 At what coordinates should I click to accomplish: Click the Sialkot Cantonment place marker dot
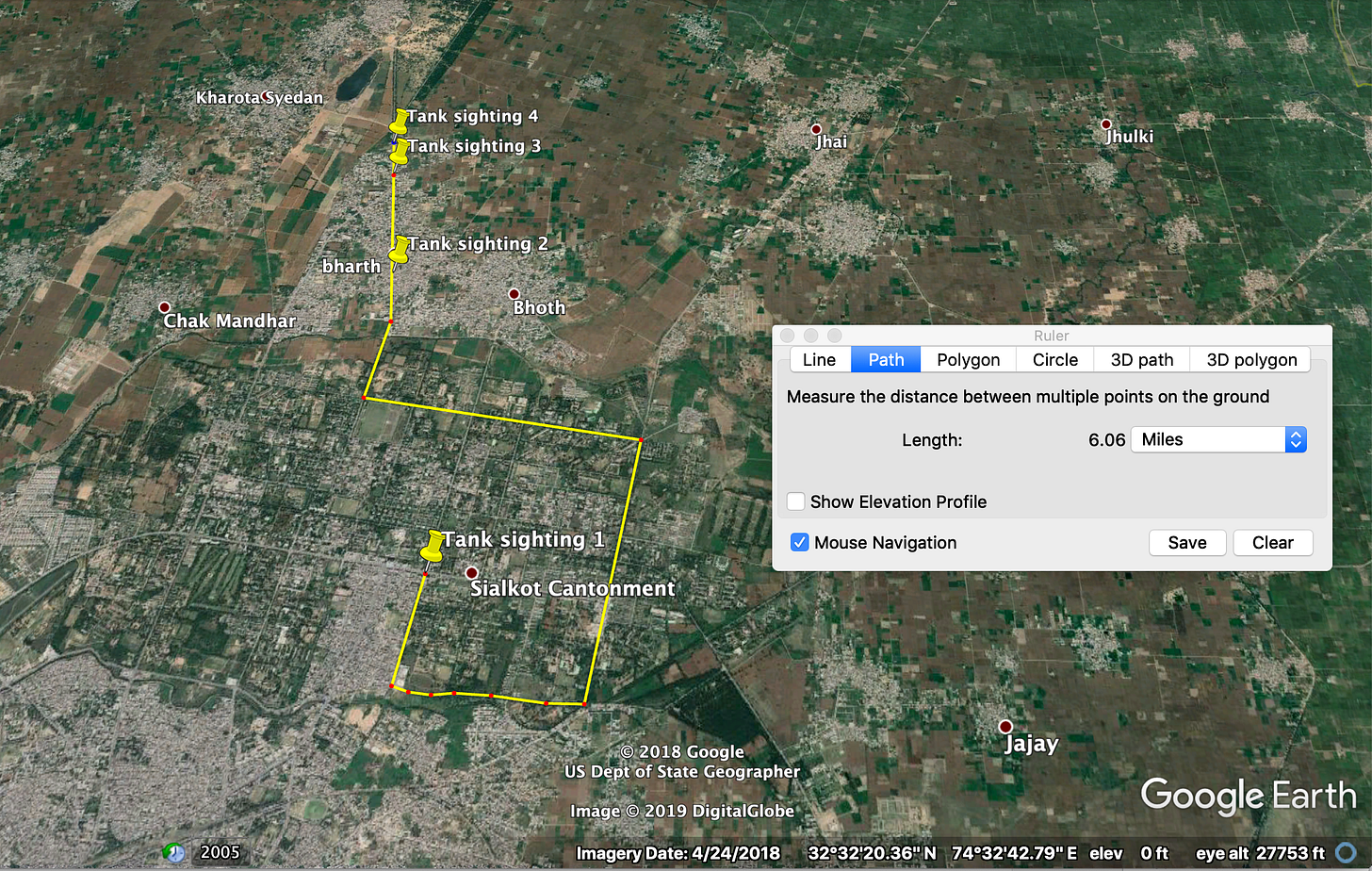tap(472, 572)
